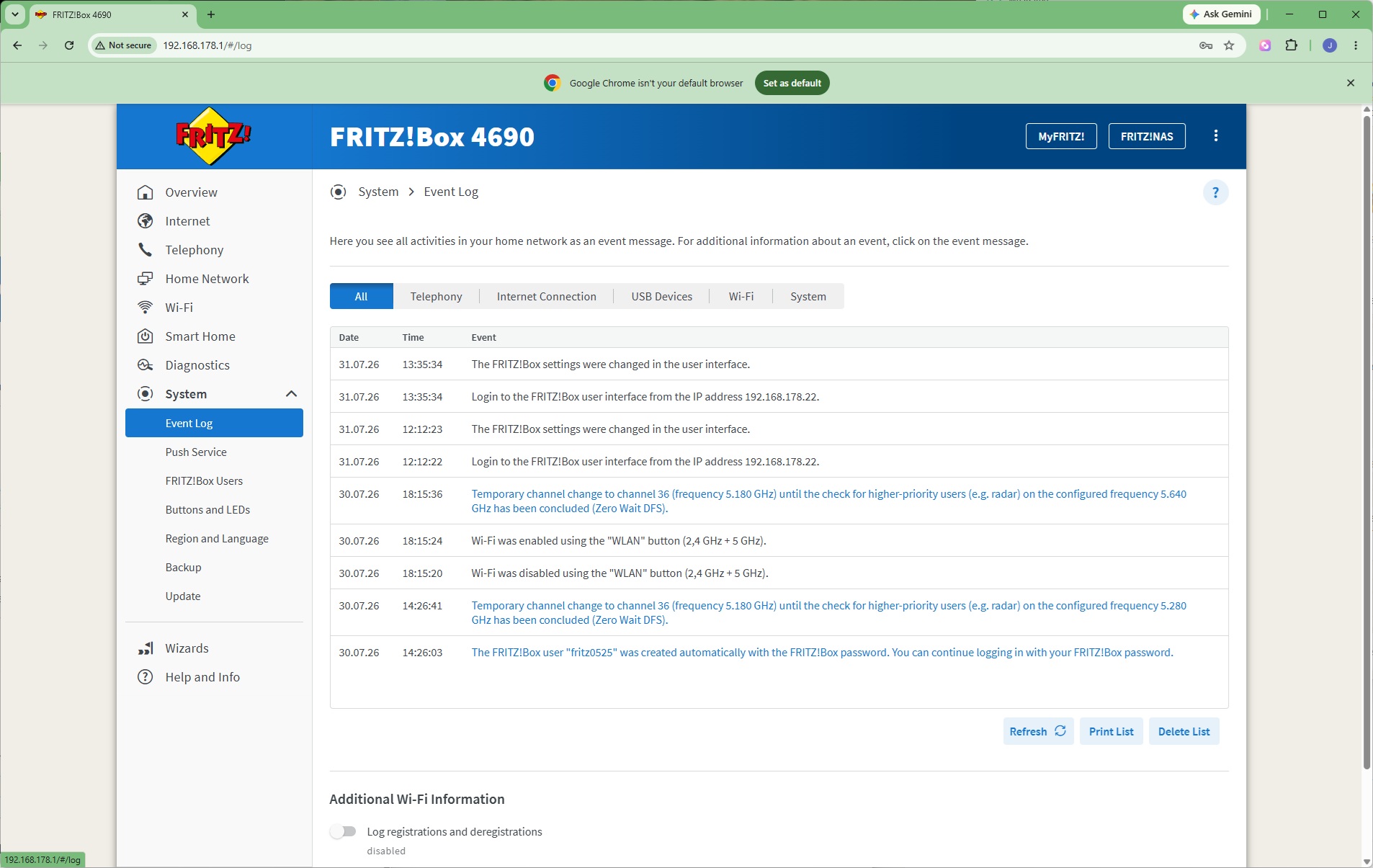Open the tab search dropdown arrow
The image size is (1373, 868).
click(14, 14)
